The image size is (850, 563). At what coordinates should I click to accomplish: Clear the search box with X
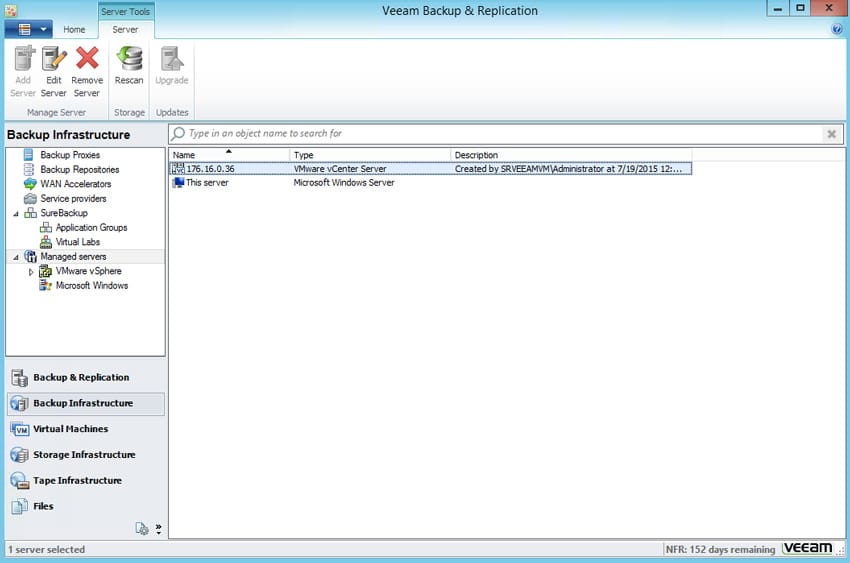[x=831, y=134]
